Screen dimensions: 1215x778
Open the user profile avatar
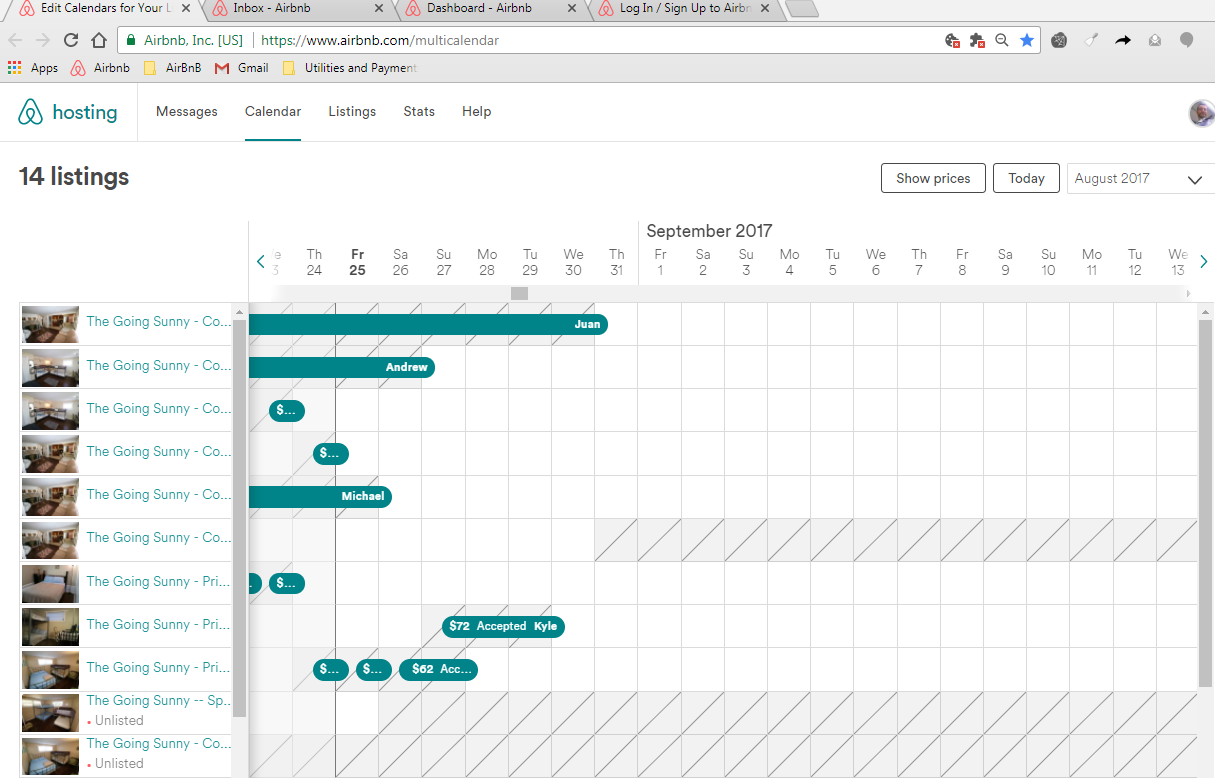[x=1201, y=113]
